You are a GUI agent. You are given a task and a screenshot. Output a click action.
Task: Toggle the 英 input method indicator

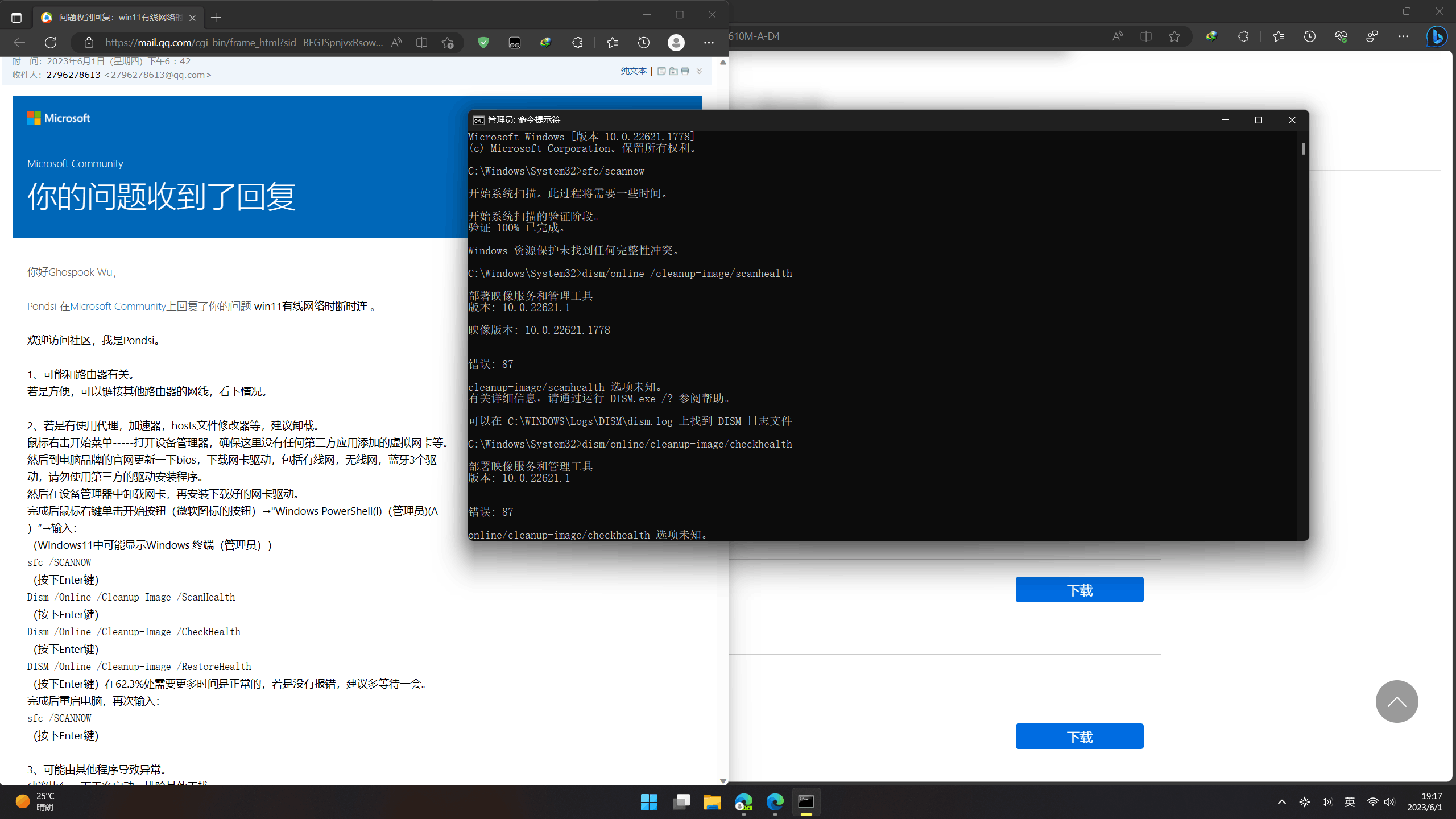point(1350,802)
